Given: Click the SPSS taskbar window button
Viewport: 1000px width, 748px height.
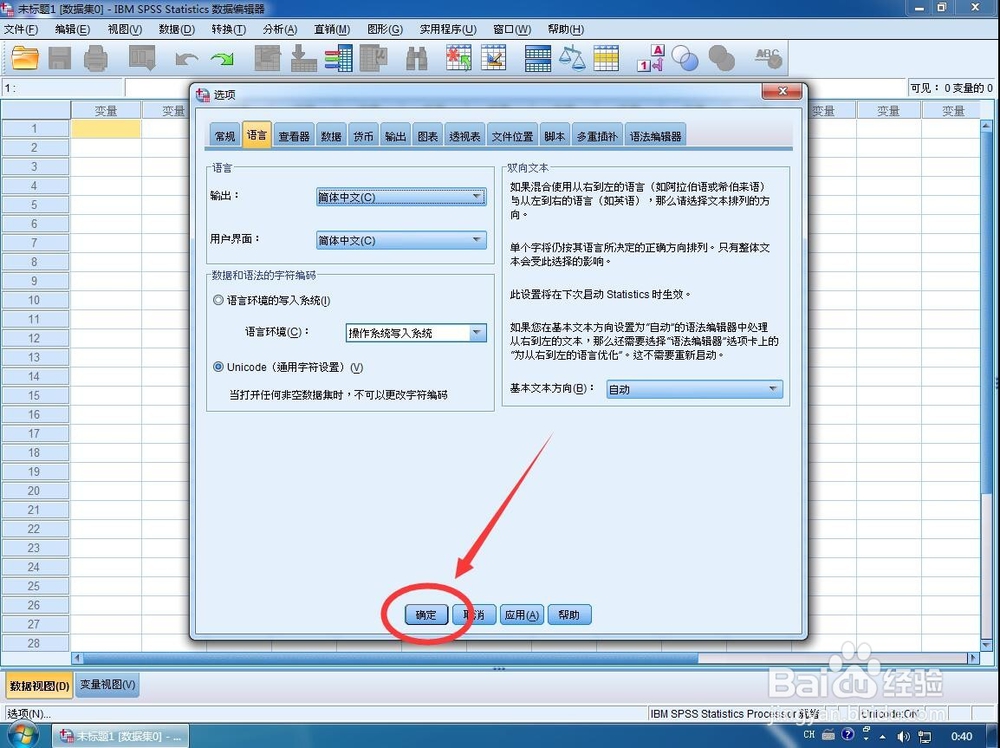Looking at the screenshot, I should pyautogui.click(x=121, y=737).
